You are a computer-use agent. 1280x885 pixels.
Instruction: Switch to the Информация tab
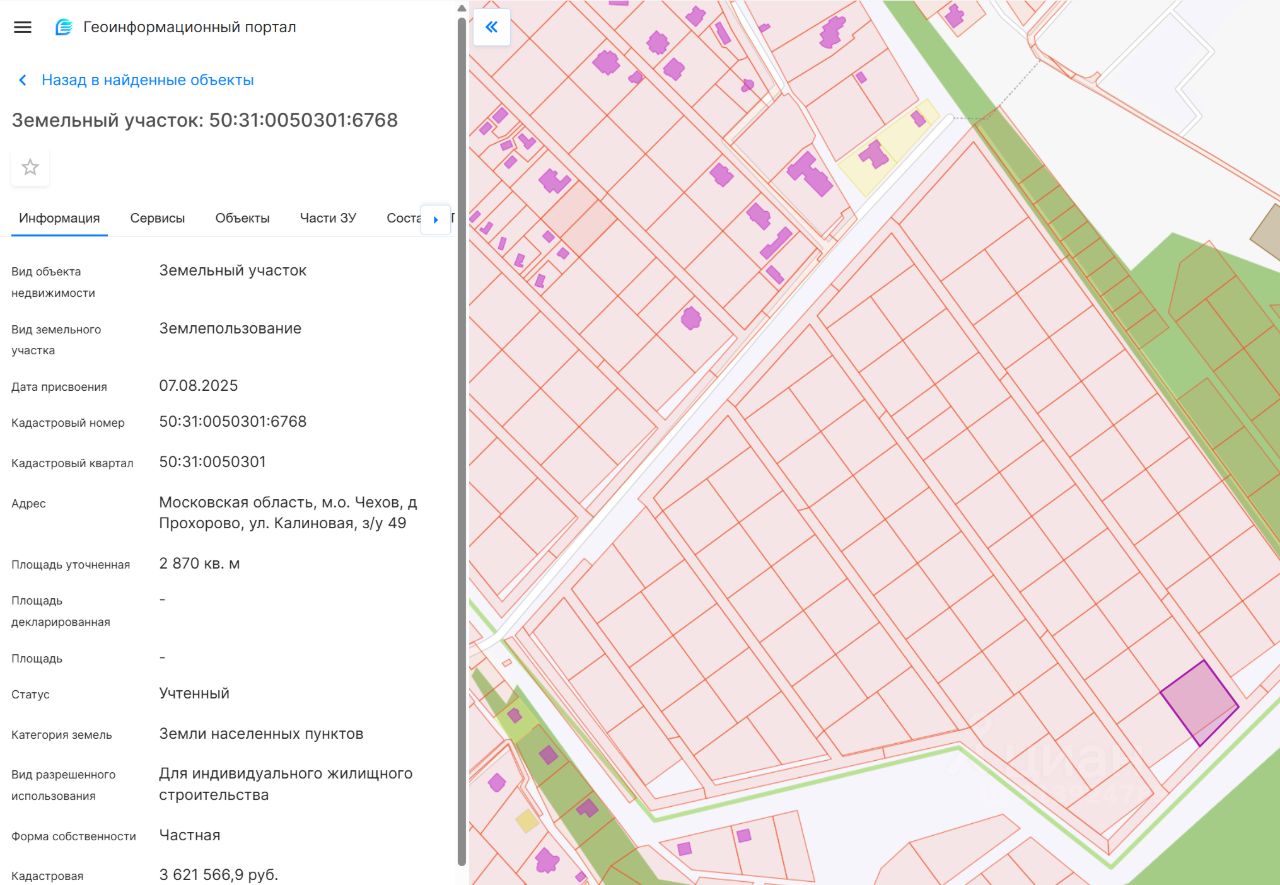[59, 218]
